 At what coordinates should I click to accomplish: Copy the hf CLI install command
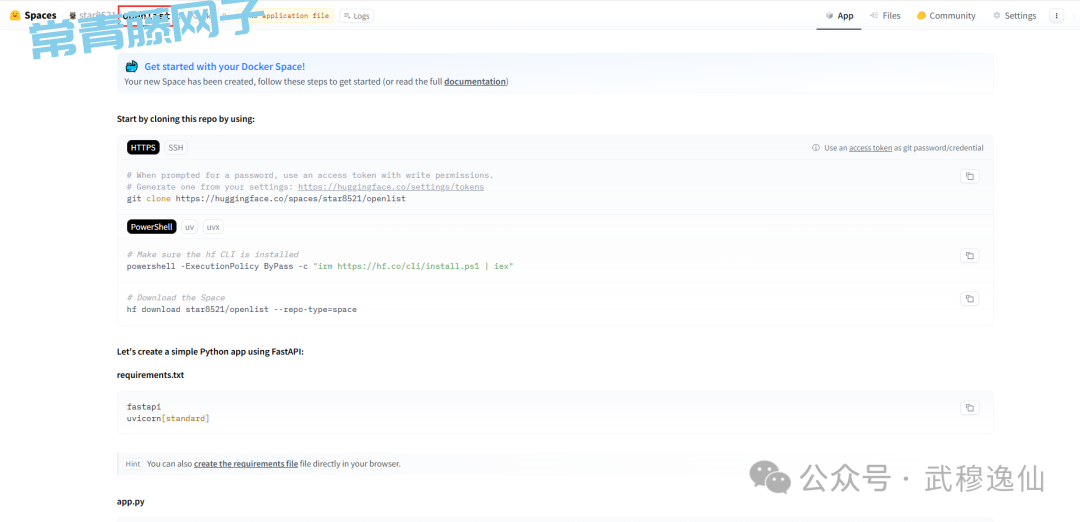(x=968, y=256)
